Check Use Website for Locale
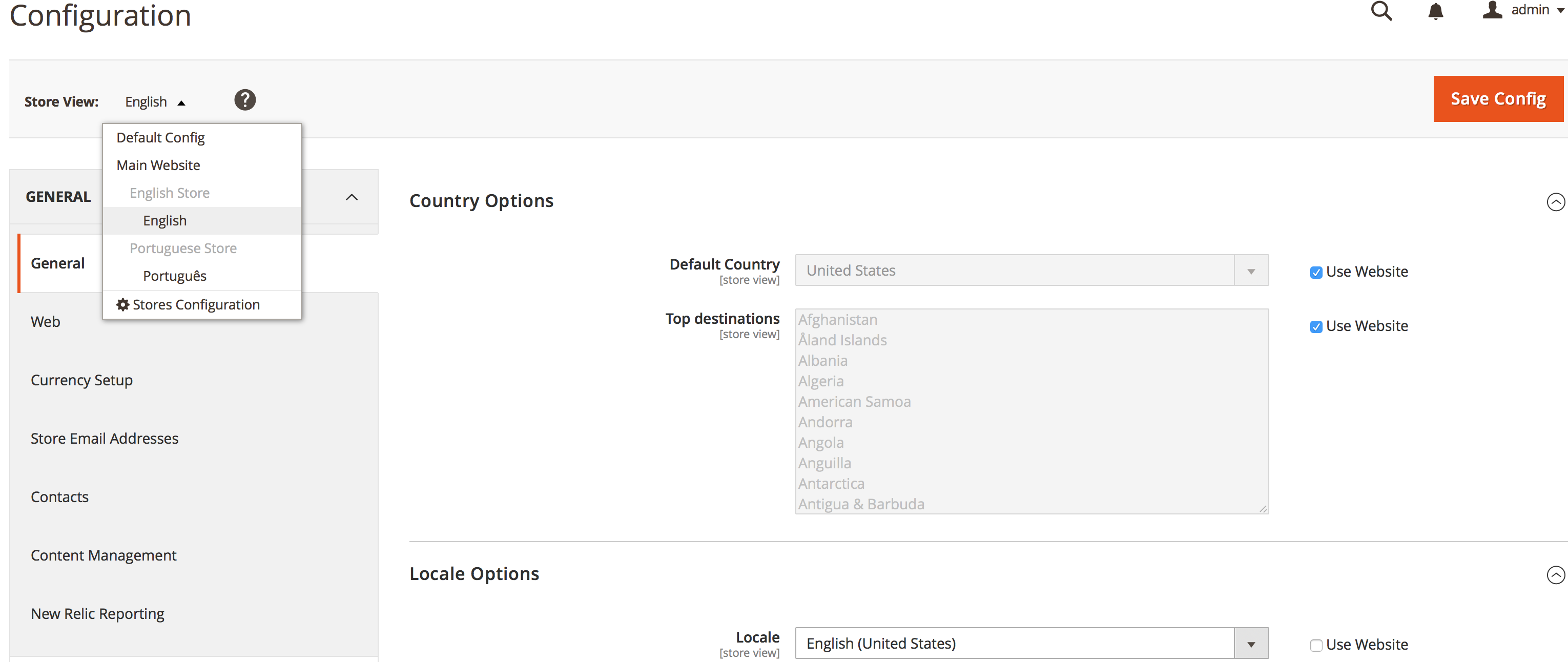The width and height of the screenshot is (1568, 662). [1316, 645]
